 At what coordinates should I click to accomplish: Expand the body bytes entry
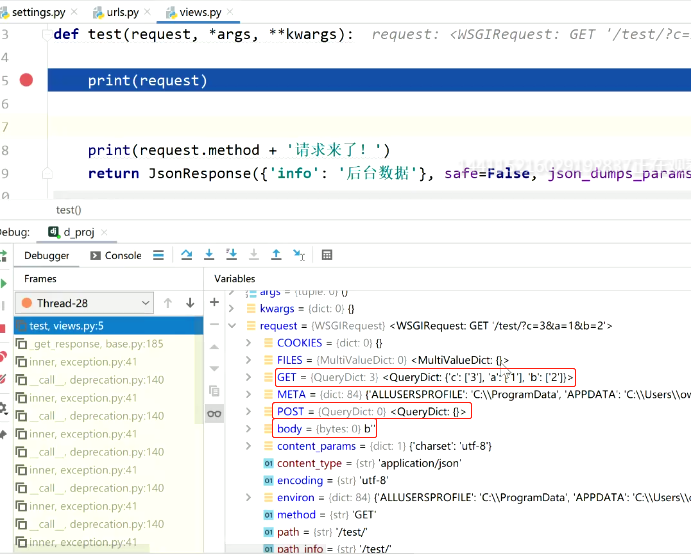tap(249, 429)
